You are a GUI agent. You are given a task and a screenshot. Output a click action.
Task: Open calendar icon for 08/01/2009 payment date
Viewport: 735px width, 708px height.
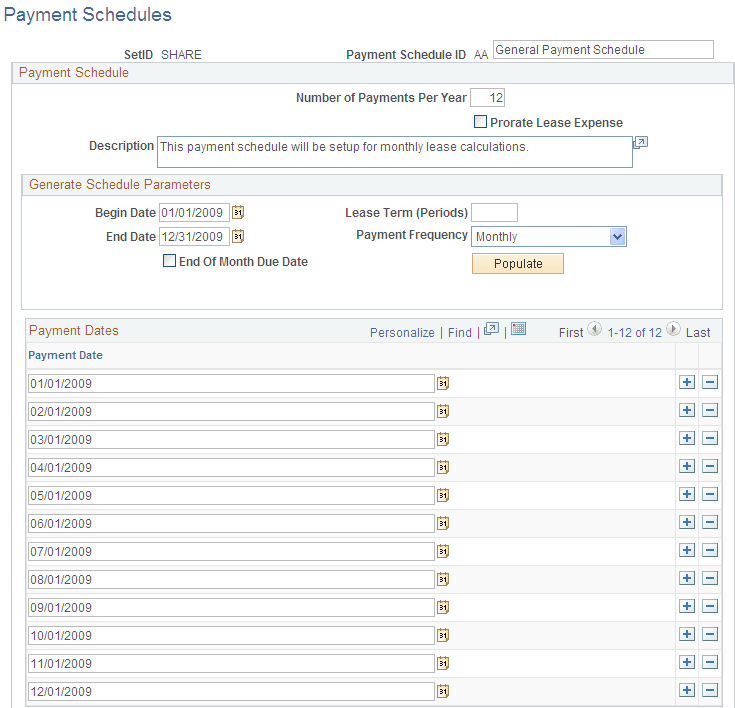tap(443, 579)
